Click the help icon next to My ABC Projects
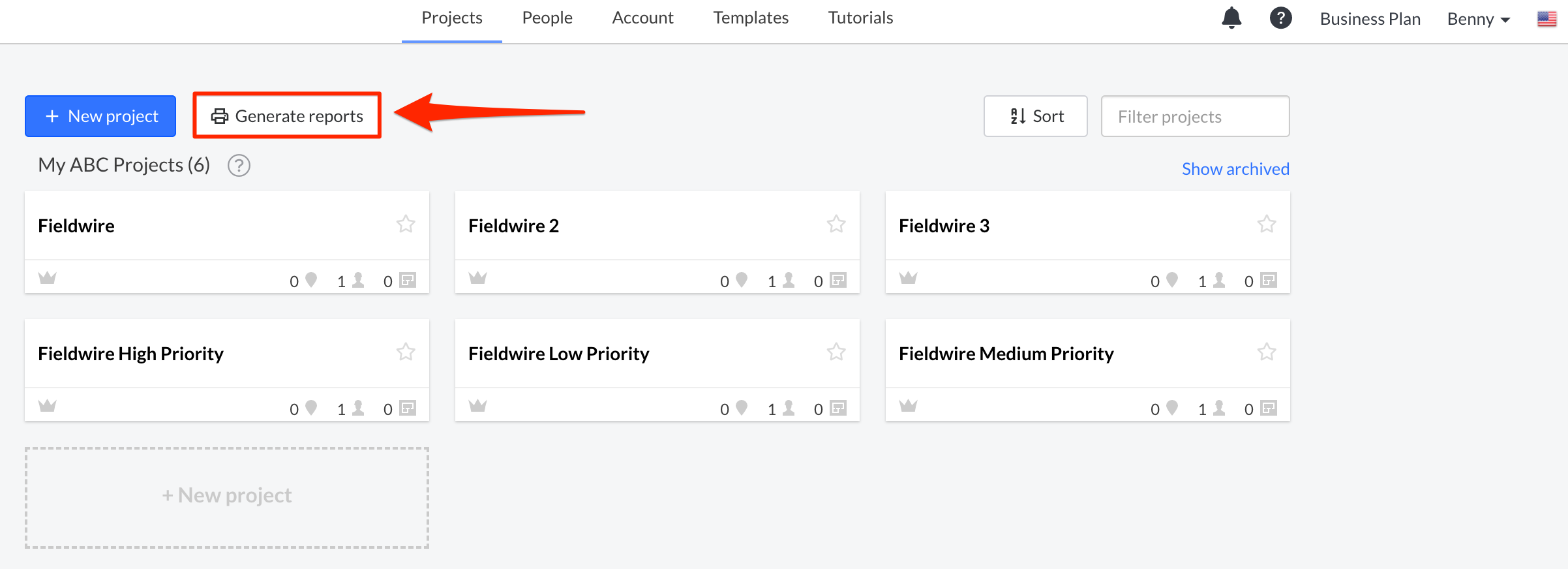The width and height of the screenshot is (1568, 569). click(239, 166)
